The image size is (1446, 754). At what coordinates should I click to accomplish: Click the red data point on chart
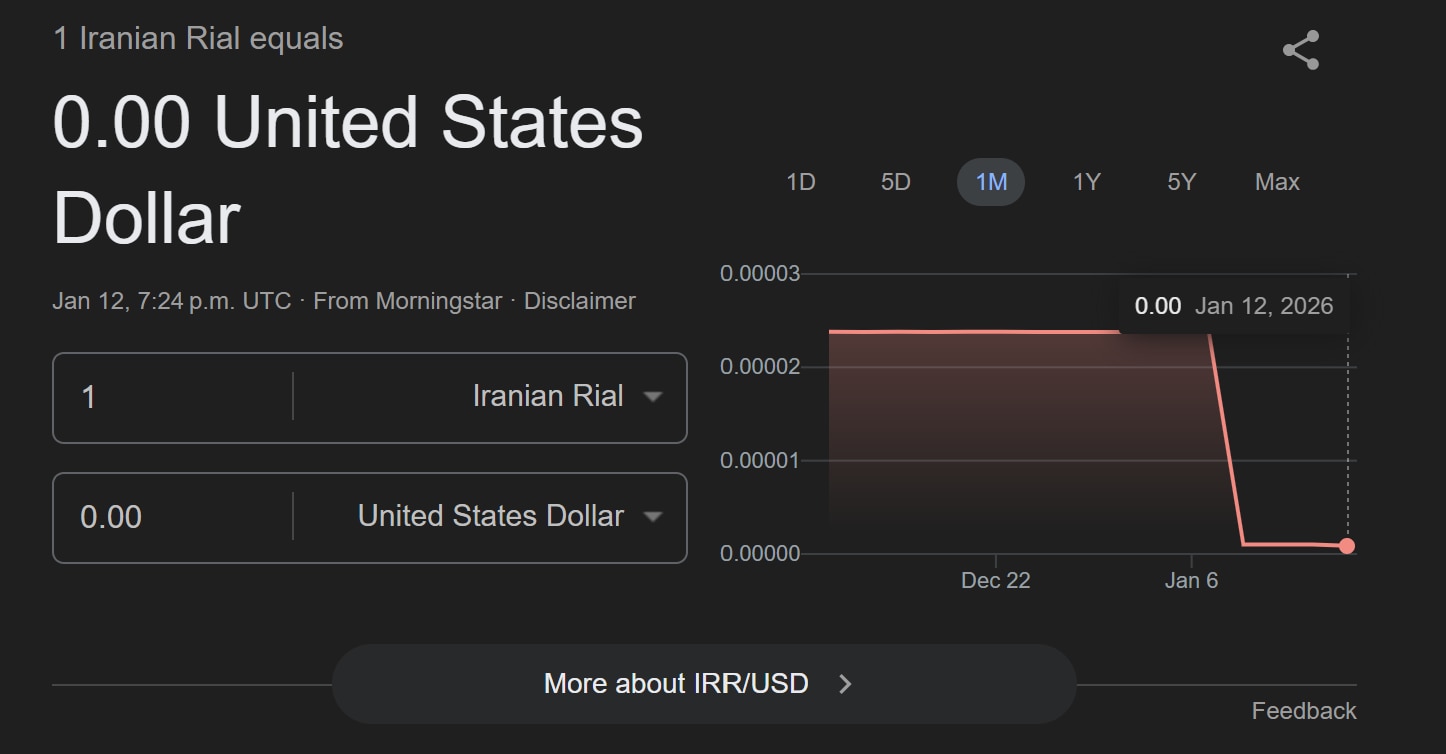click(1347, 546)
